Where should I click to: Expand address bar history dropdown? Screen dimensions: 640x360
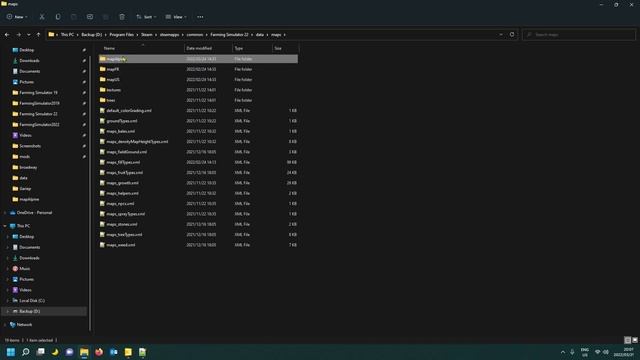point(501,35)
